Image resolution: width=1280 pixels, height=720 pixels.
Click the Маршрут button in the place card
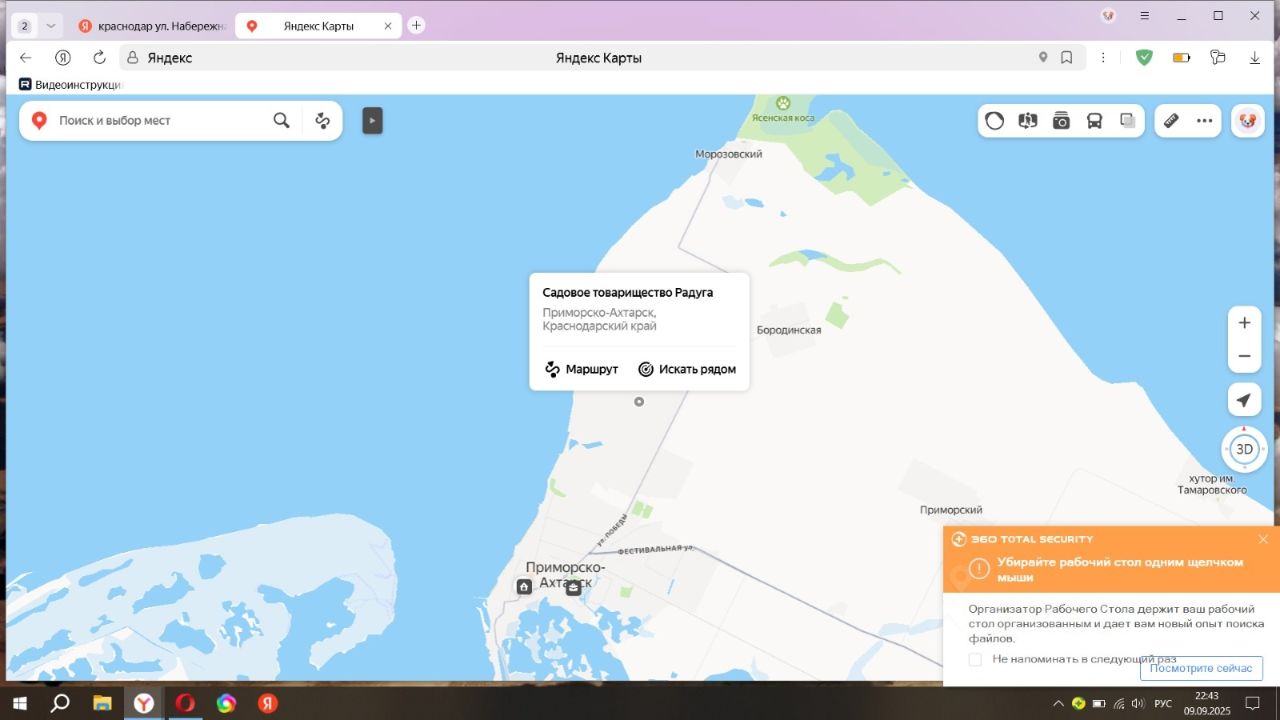(x=581, y=369)
